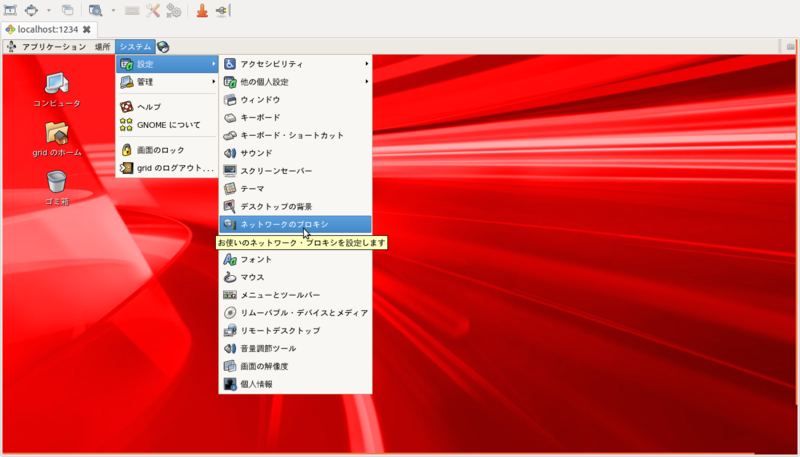The height and width of the screenshot is (457, 800).
Task: Expand the 設定 submenu arrow
Action: [214, 64]
